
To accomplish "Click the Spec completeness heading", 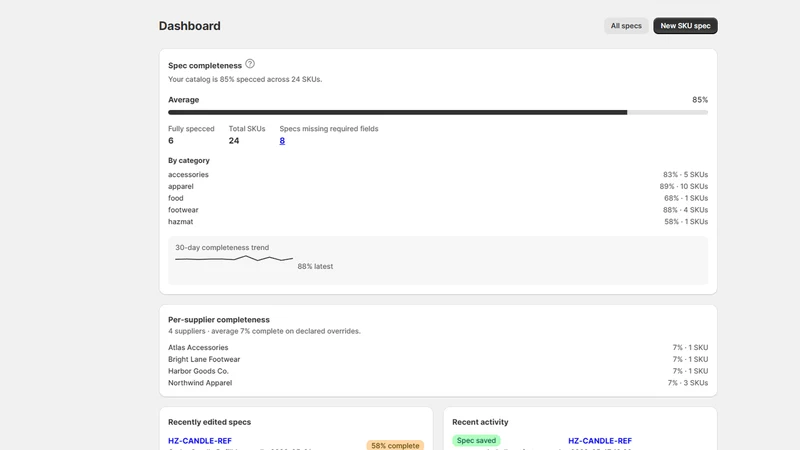I will [205, 66].
